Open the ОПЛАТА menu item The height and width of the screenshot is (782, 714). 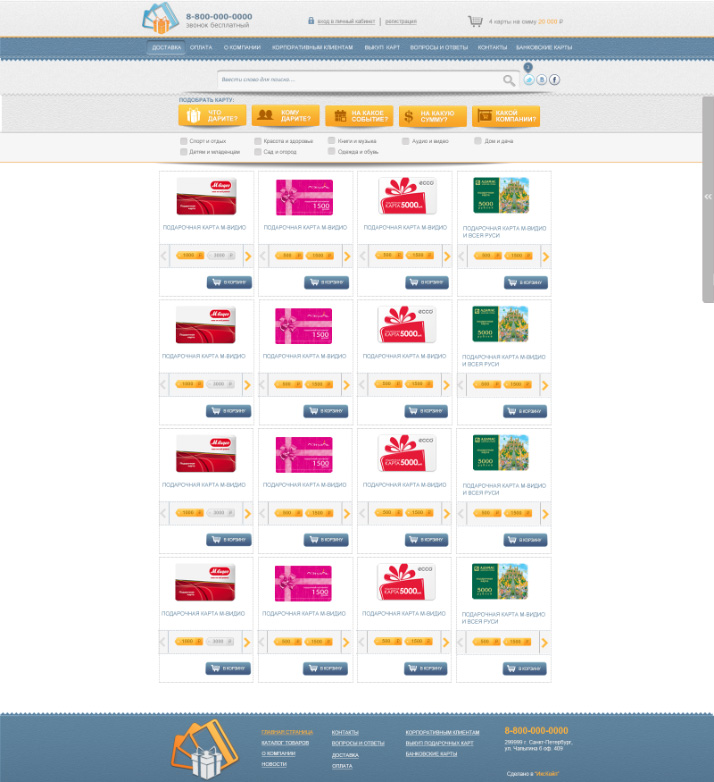(x=201, y=47)
